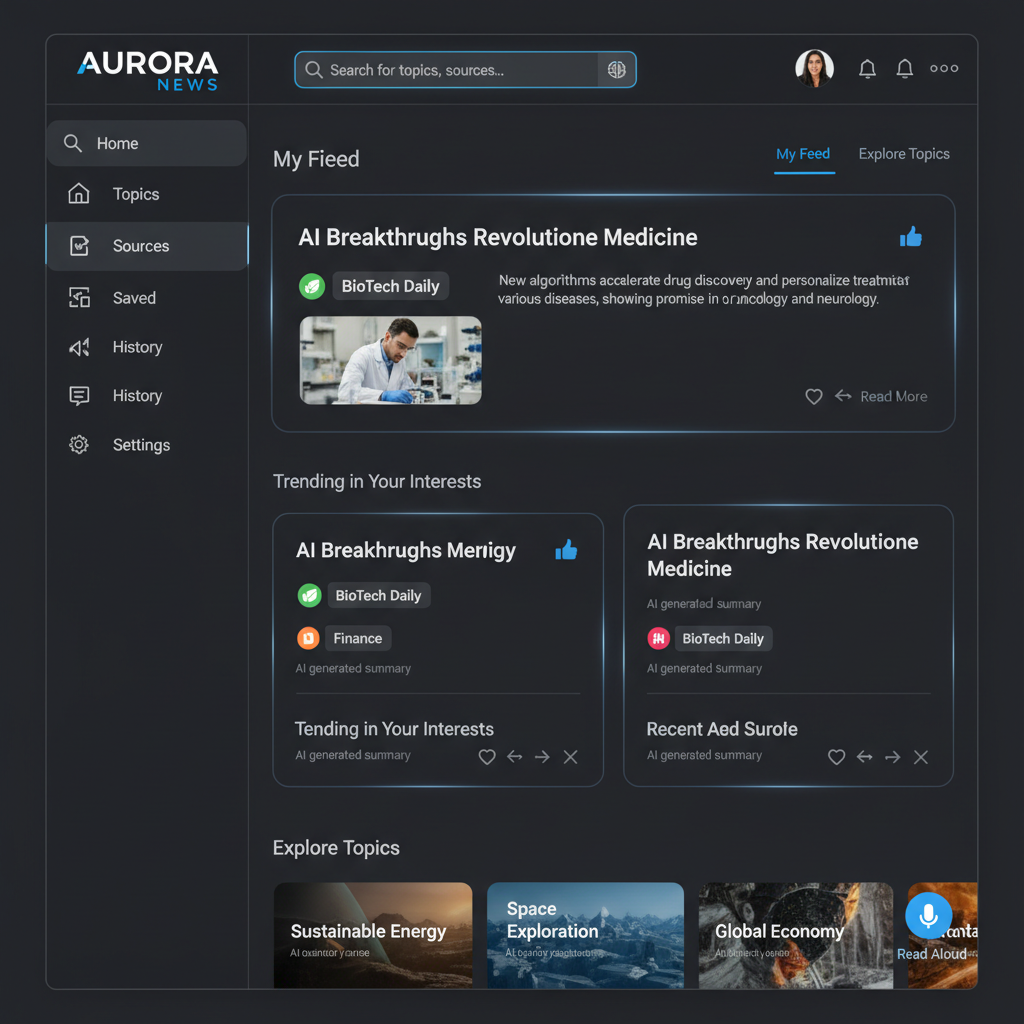Open the Space Exploration topic tile
The height and width of the screenshot is (1024, 1024).
click(585, 935)
